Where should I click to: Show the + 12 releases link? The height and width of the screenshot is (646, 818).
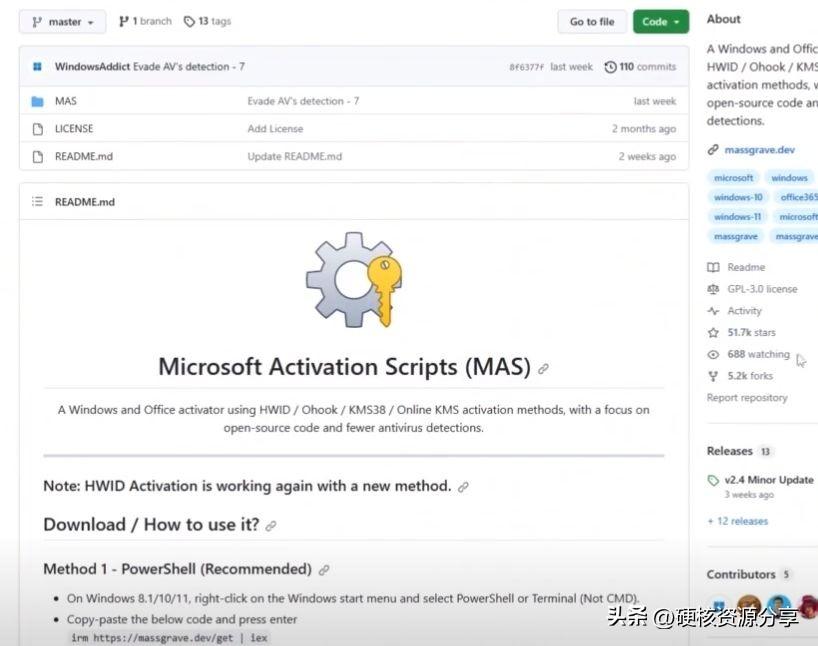point(738,521)
